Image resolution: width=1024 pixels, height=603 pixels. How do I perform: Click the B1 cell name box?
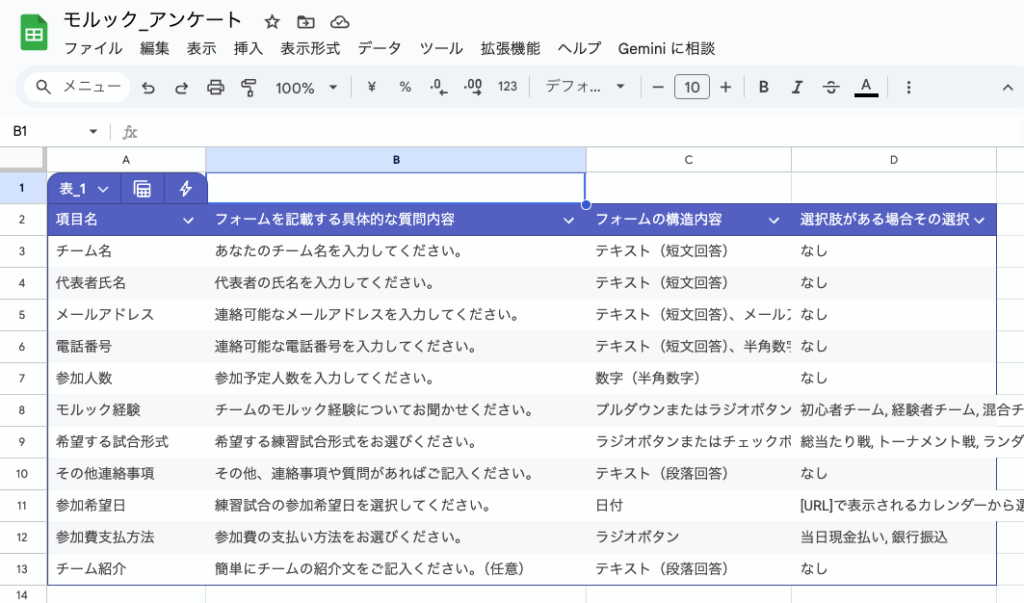pyautogui.click(x=50, y=131)
